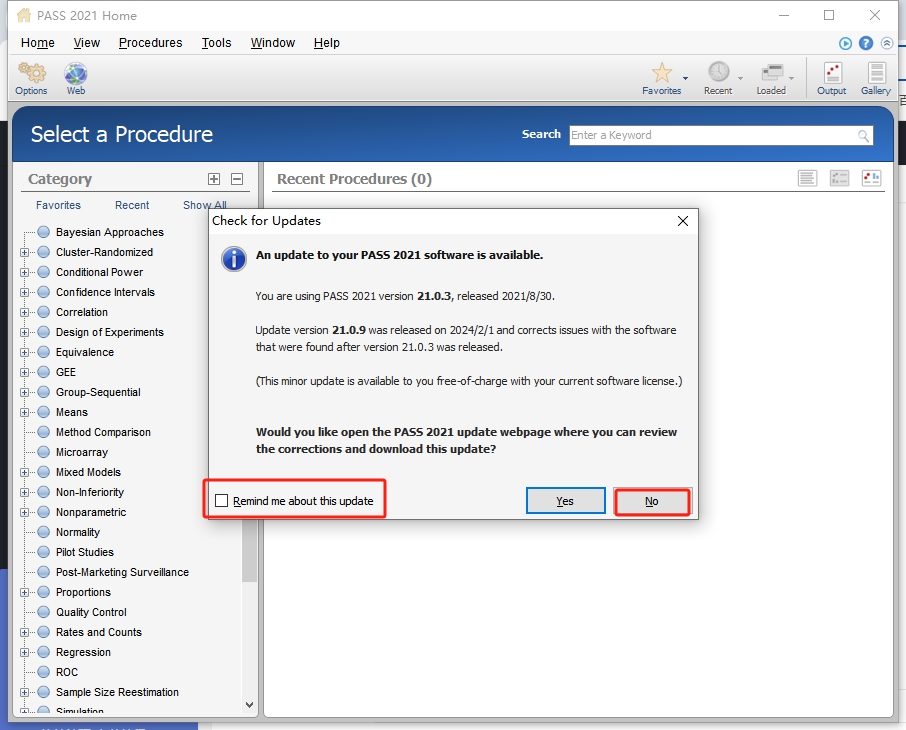Open the Procedures menu
The width and height of the screenshot is (906, 730).
150,43
